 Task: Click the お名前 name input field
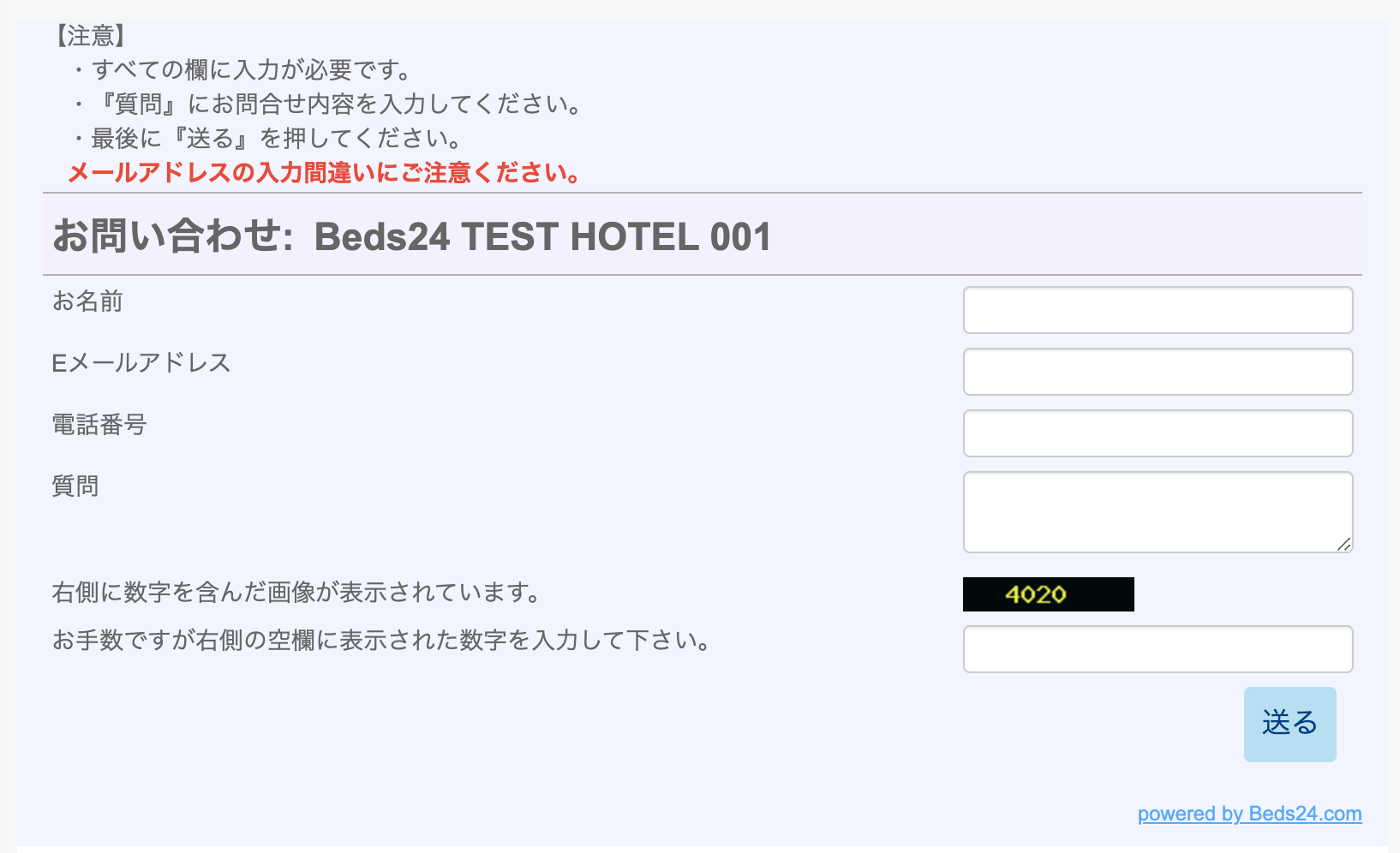(x=1158, y=310)
